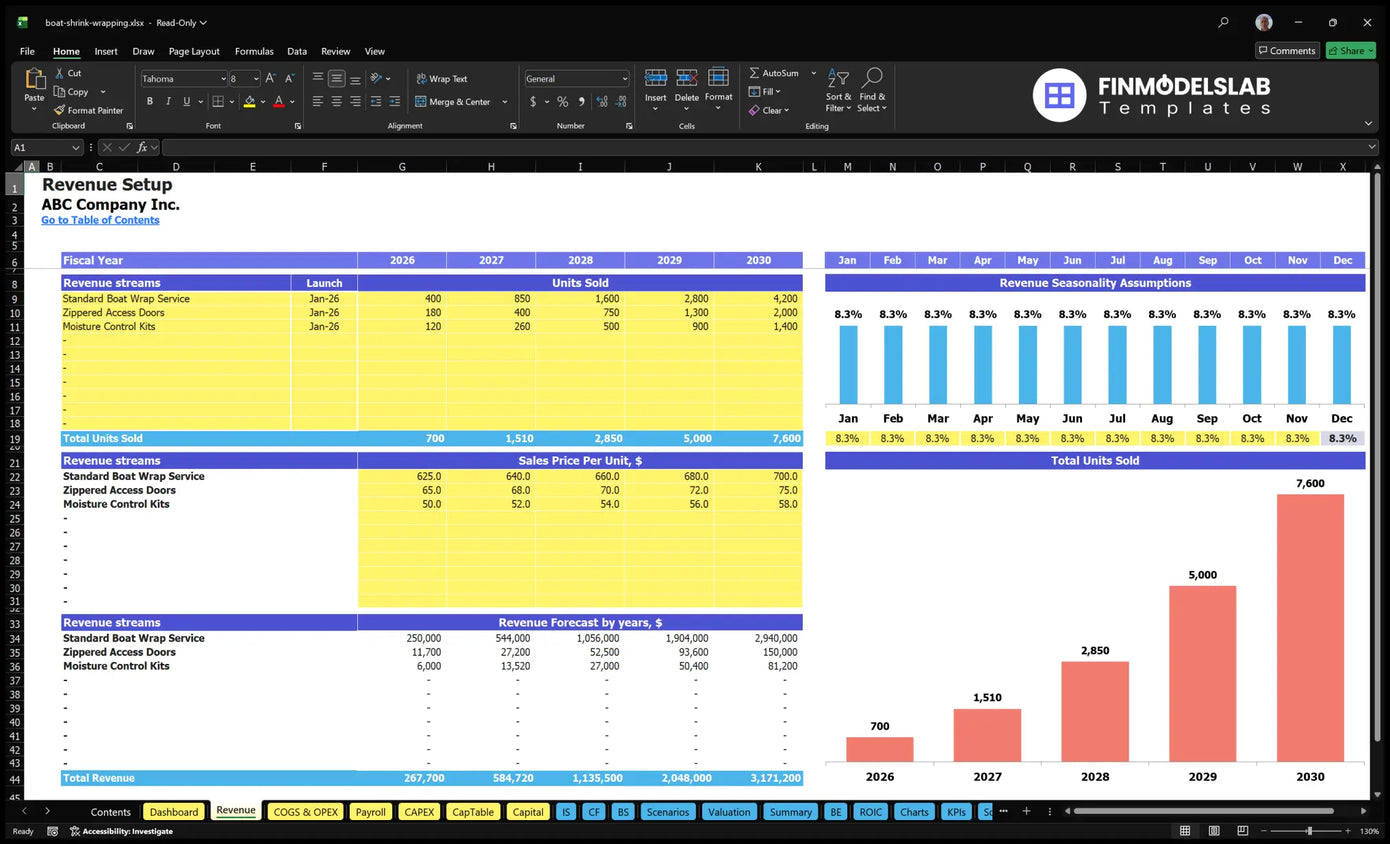Image resolution: width=1390 pixels, height=844 pixels.
Task: Click the Decrease Indent icon
Action: pos(376,101)
